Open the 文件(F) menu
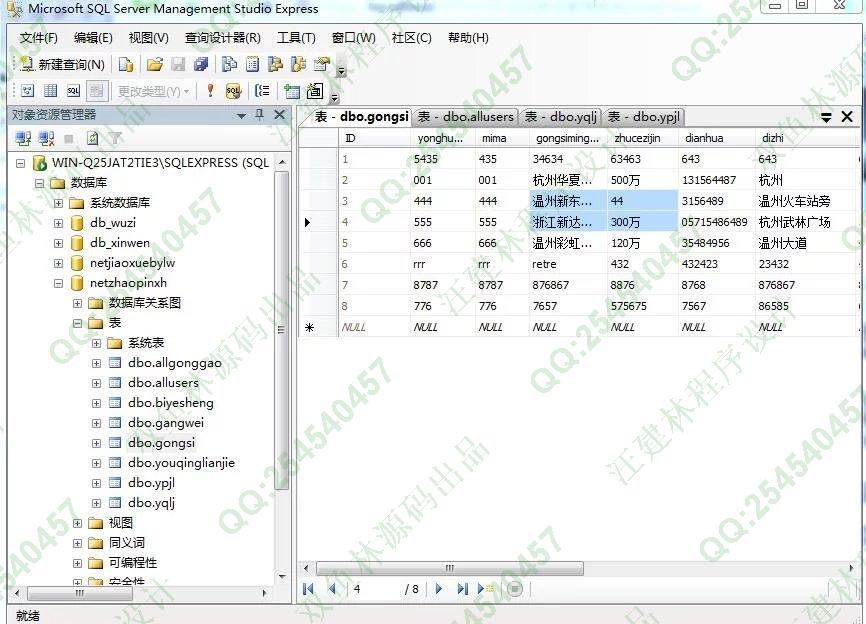The width and height of the screenshot is (866, 624). tap(39, 38)
